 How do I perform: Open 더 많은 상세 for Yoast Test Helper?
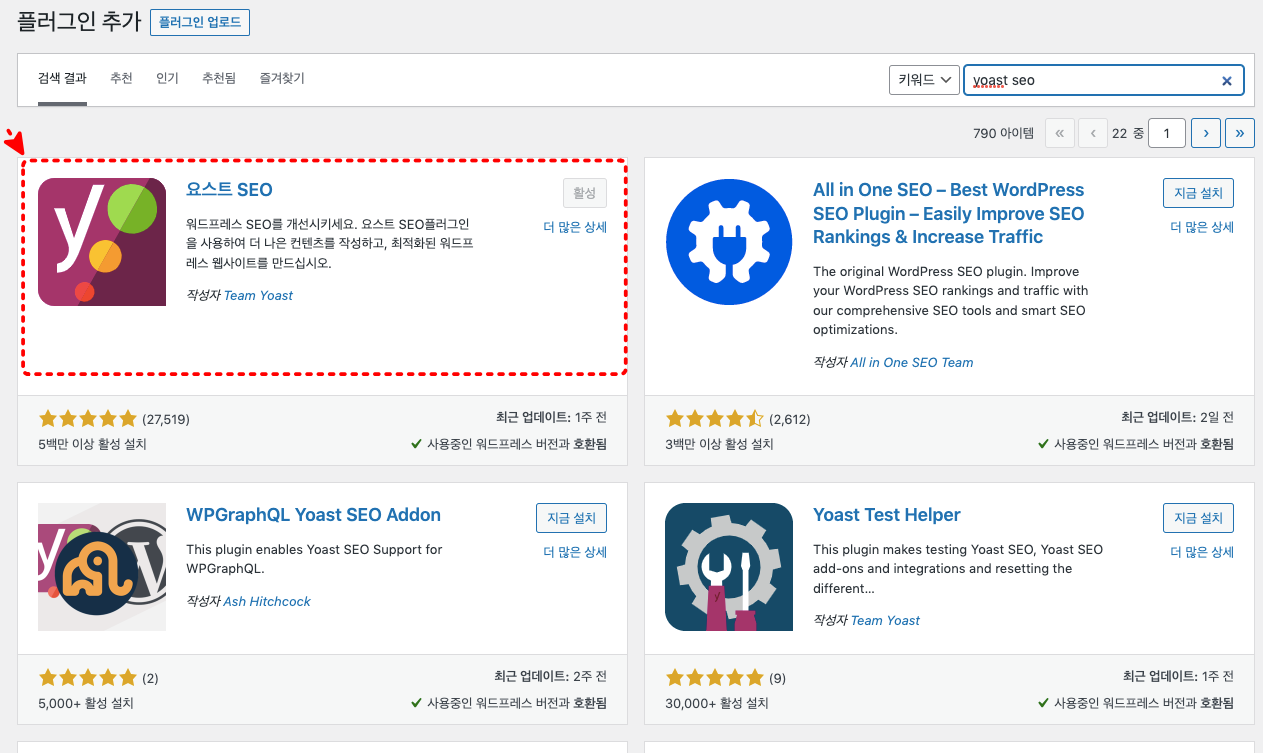[1202, 552]
